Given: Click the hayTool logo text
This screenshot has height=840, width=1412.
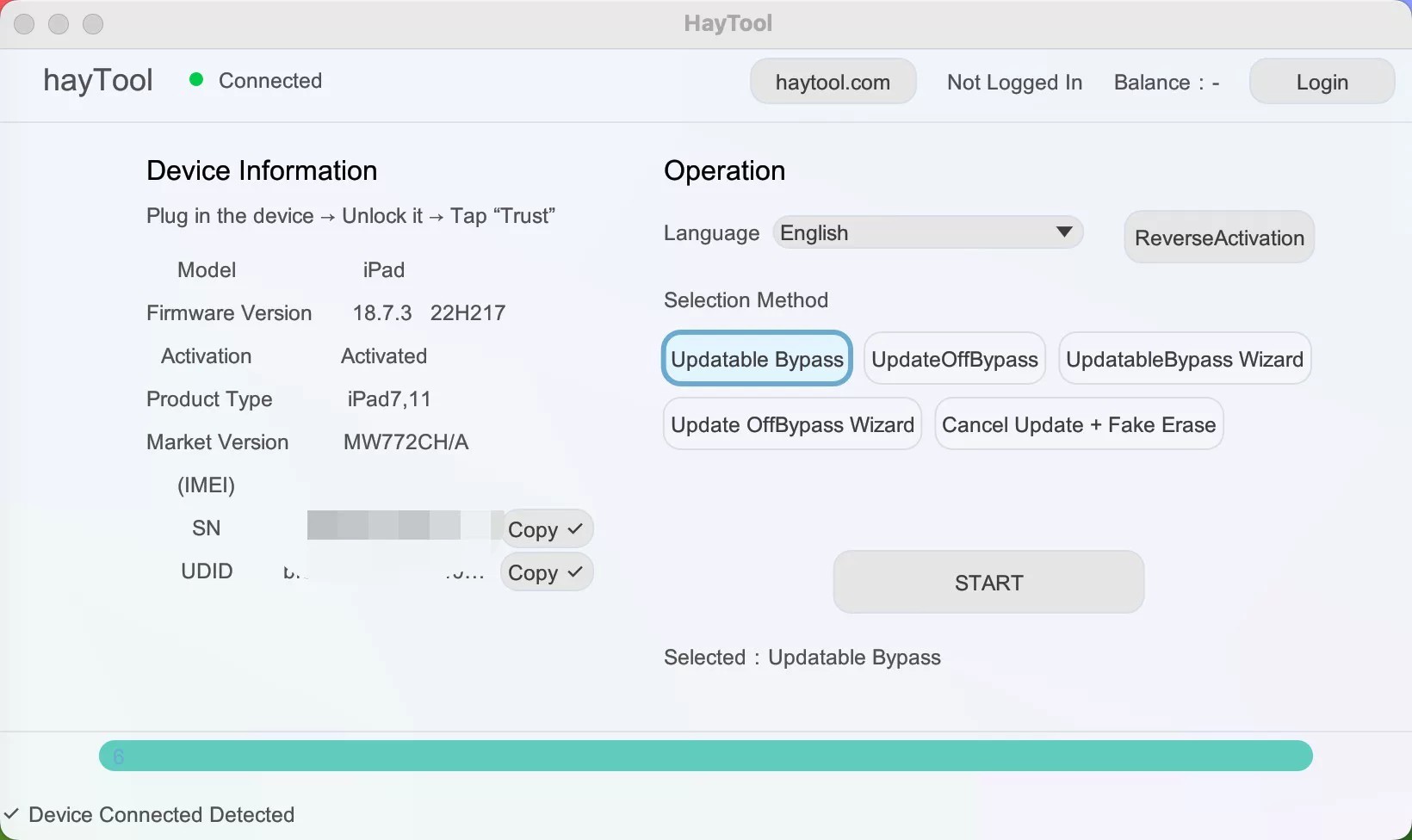Looking at the screenshot, I should click(x=98, y=80).
